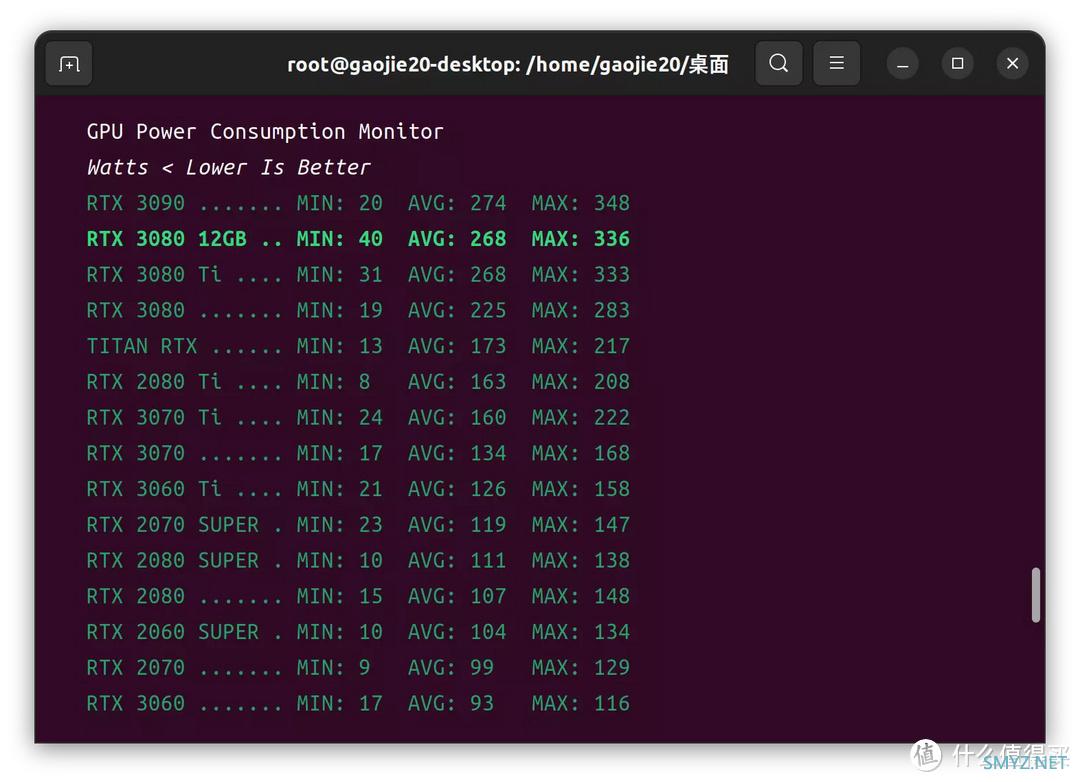Click MAX value 134 for RTX 2060 SUPER
The image size is (1080, 782).
coord(612,632)
